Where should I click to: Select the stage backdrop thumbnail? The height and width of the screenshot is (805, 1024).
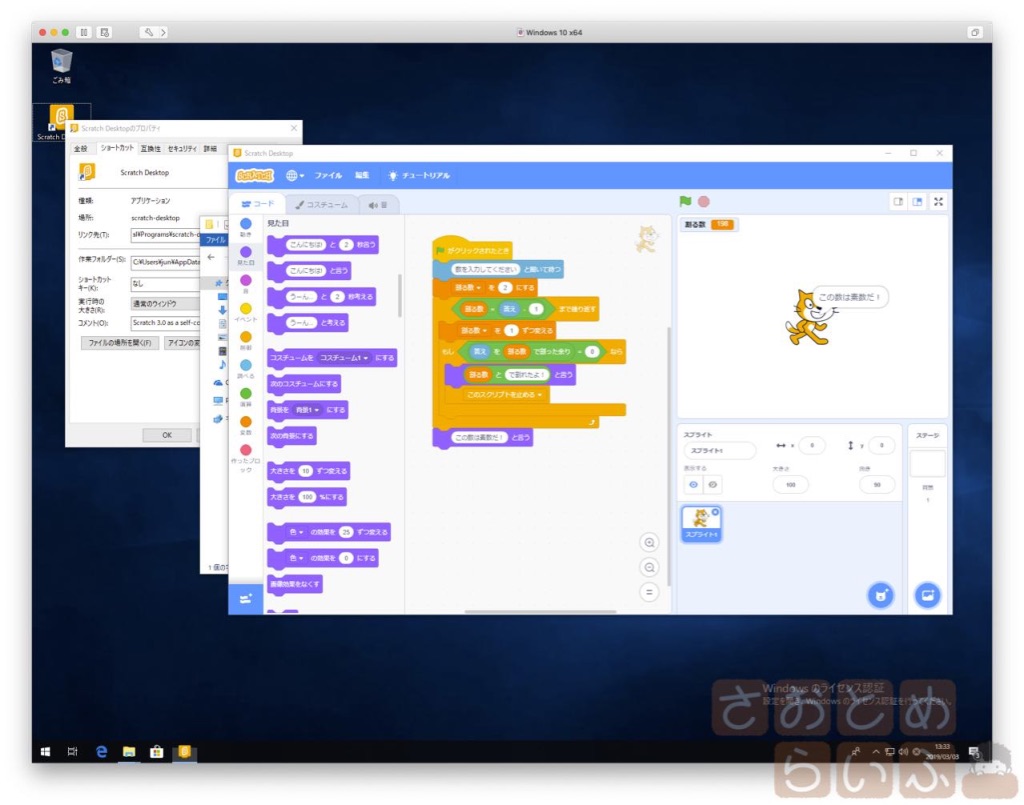(927, 464)
